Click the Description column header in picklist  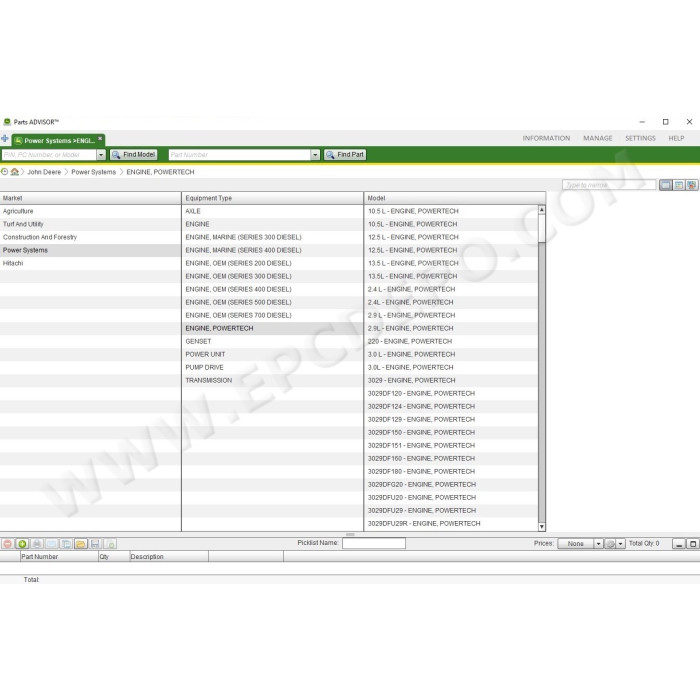coord(169,557)
